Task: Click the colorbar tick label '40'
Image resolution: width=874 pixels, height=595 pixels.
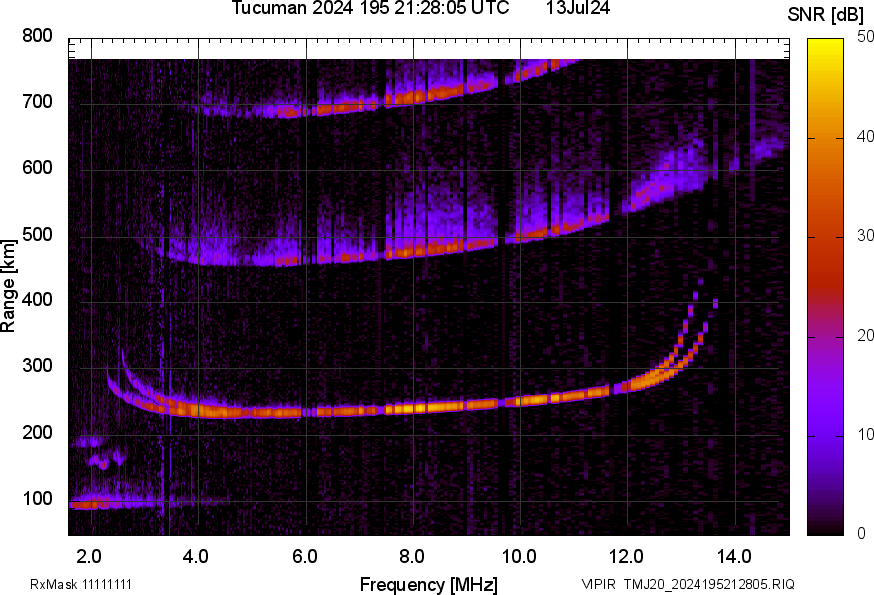Action: click(865, 136)
